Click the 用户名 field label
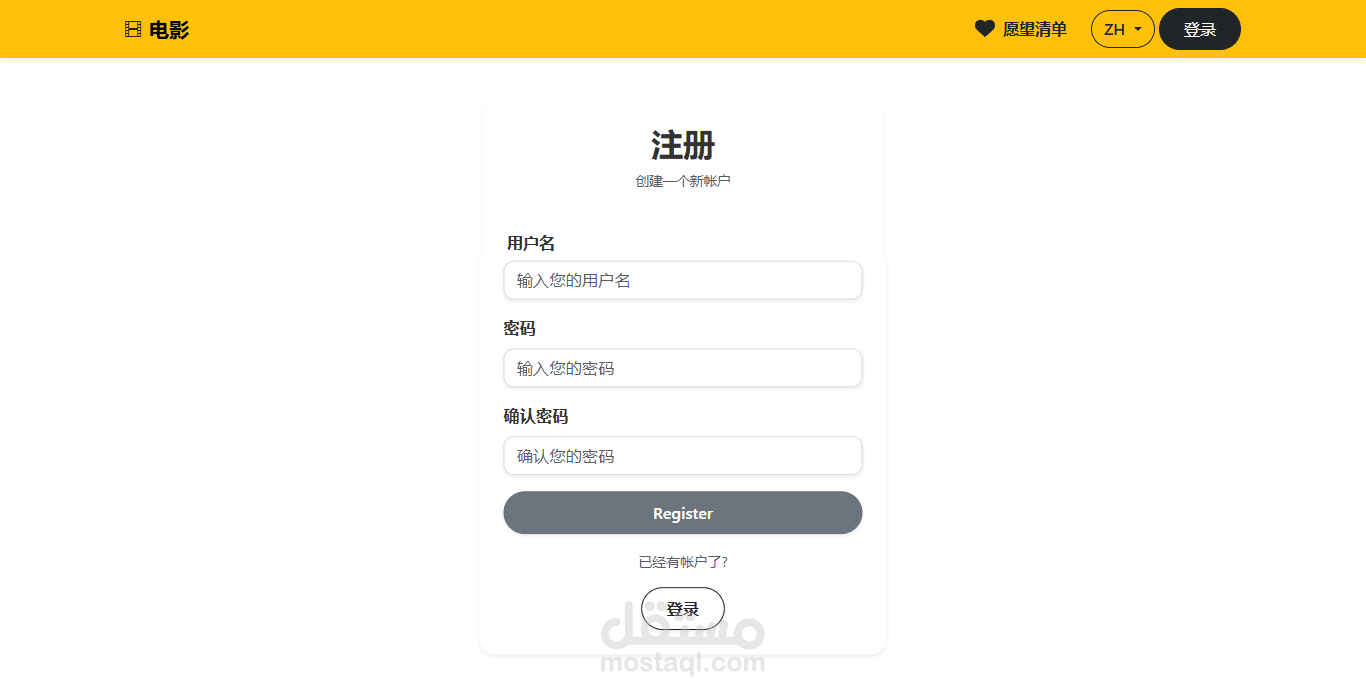Image resolution: width=1366 pixels, height=691 pixels. click(531, 243)
